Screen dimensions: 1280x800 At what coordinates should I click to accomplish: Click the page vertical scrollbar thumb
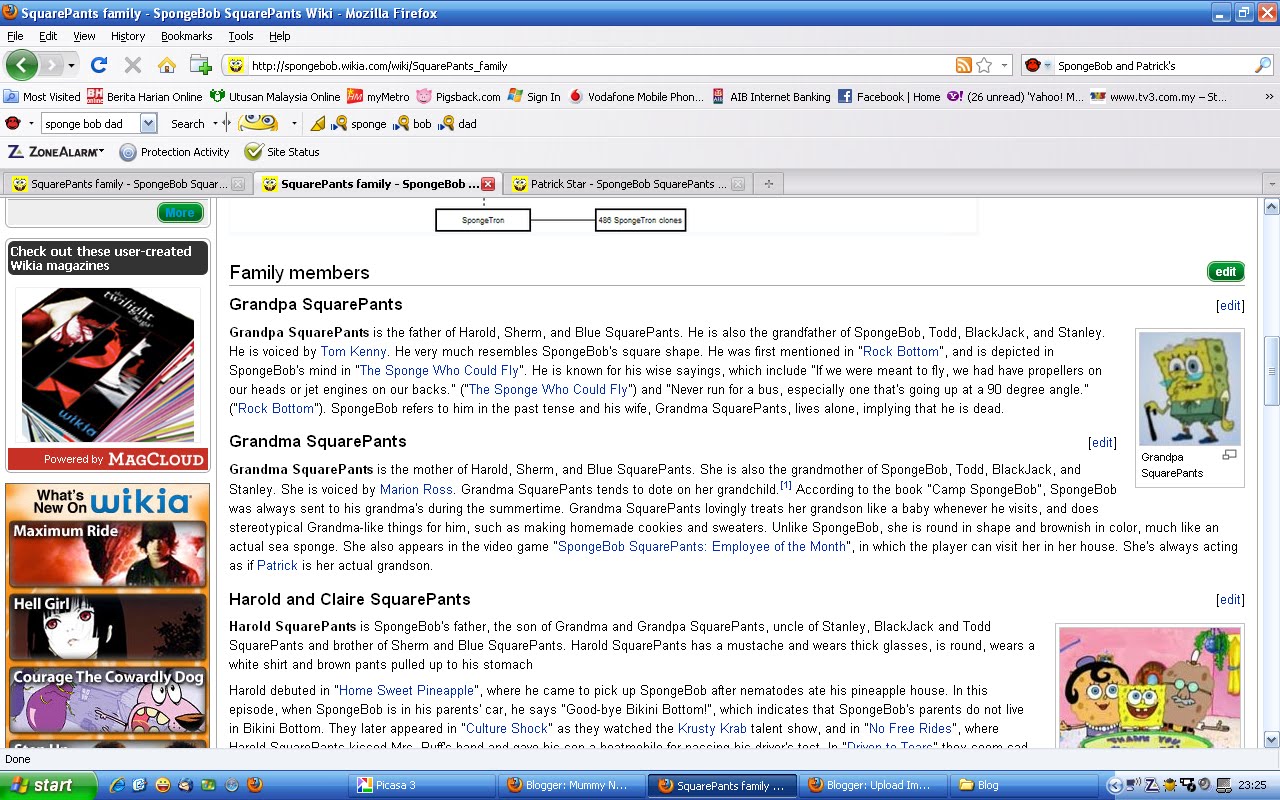[x=1271, y=371]
